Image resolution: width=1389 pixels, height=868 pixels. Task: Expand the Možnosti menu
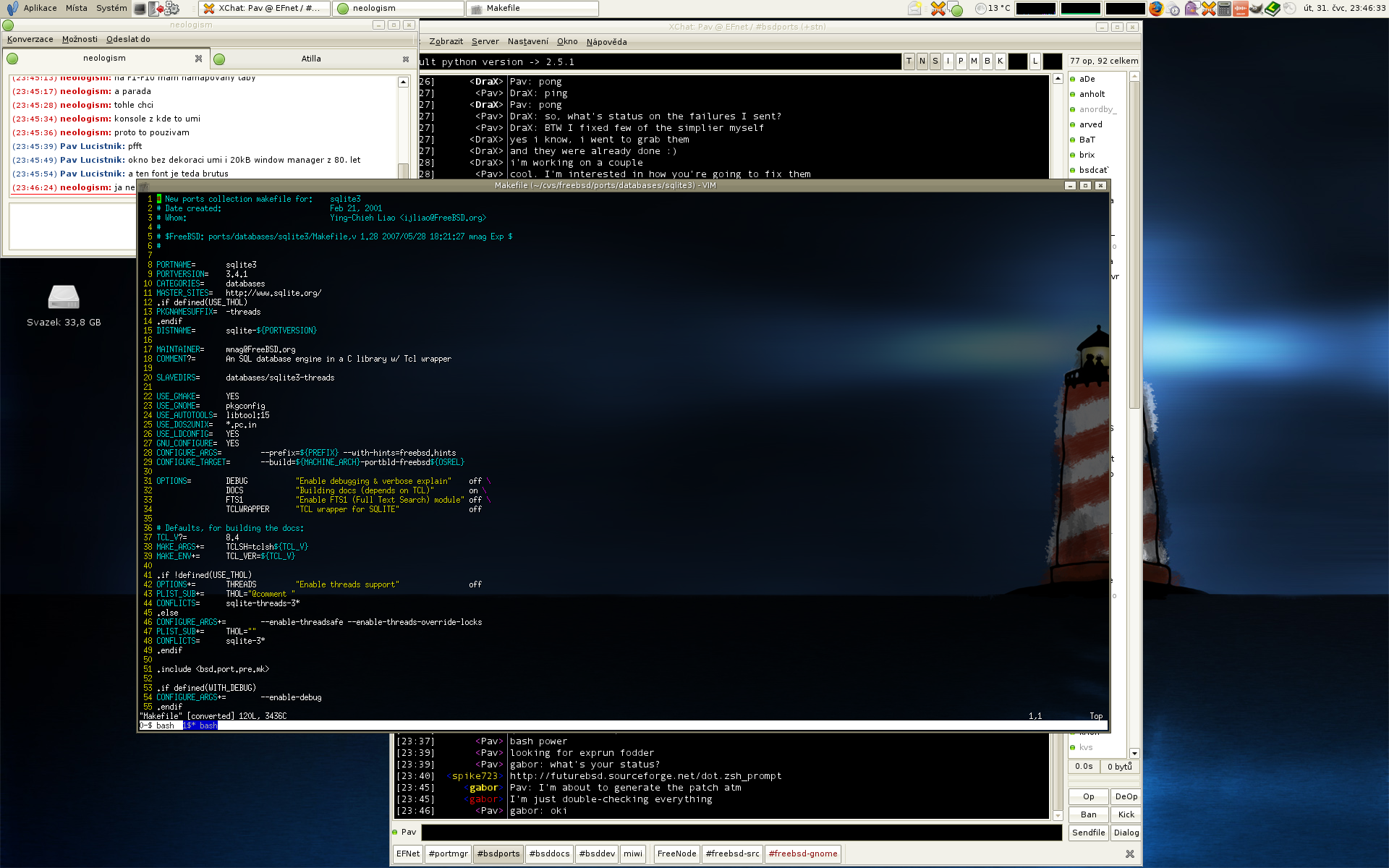click(80, 39)
